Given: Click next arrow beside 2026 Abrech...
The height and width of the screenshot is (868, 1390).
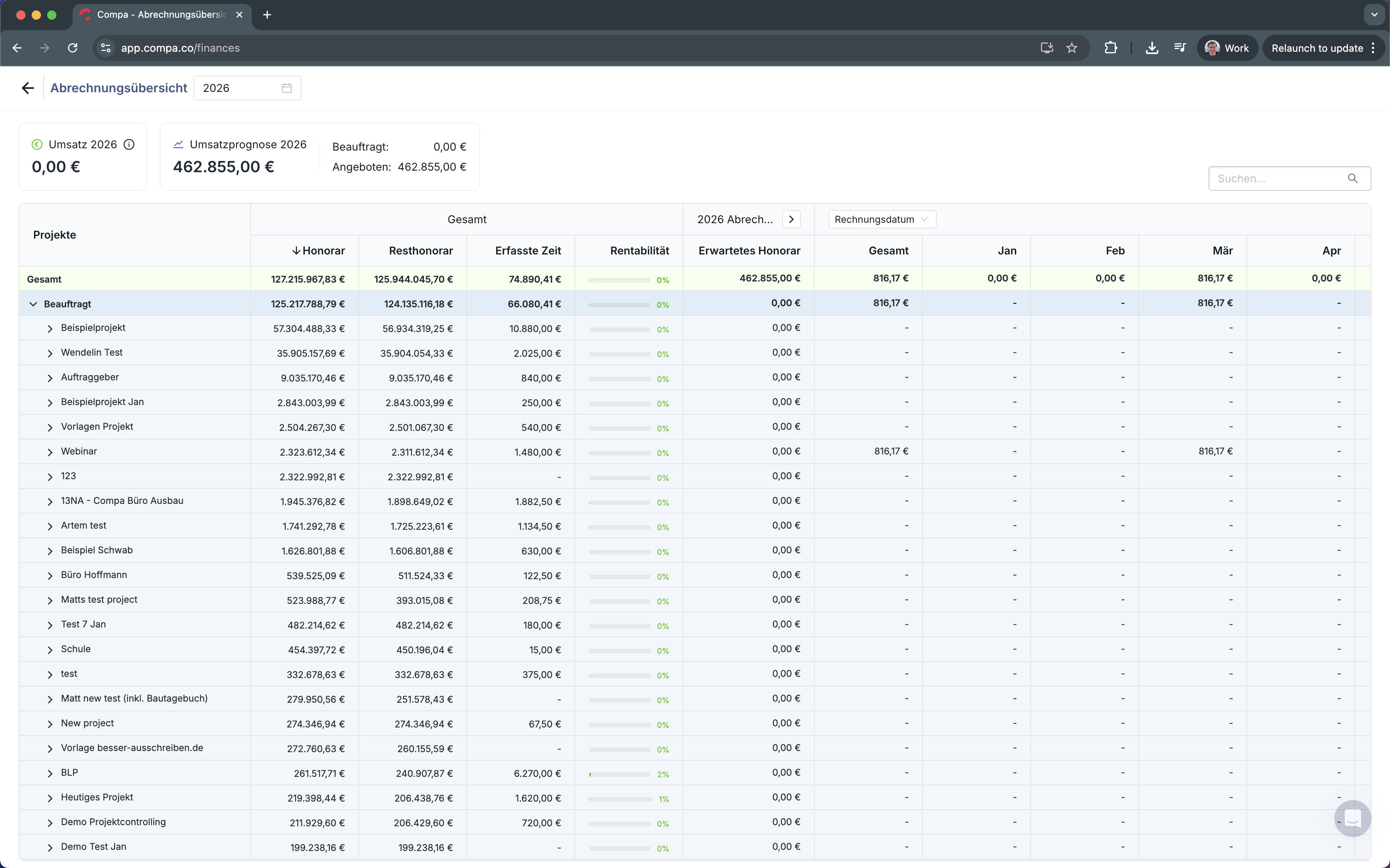Looking at the screenshot, I should pyautogui.click(x=791, y=219).
